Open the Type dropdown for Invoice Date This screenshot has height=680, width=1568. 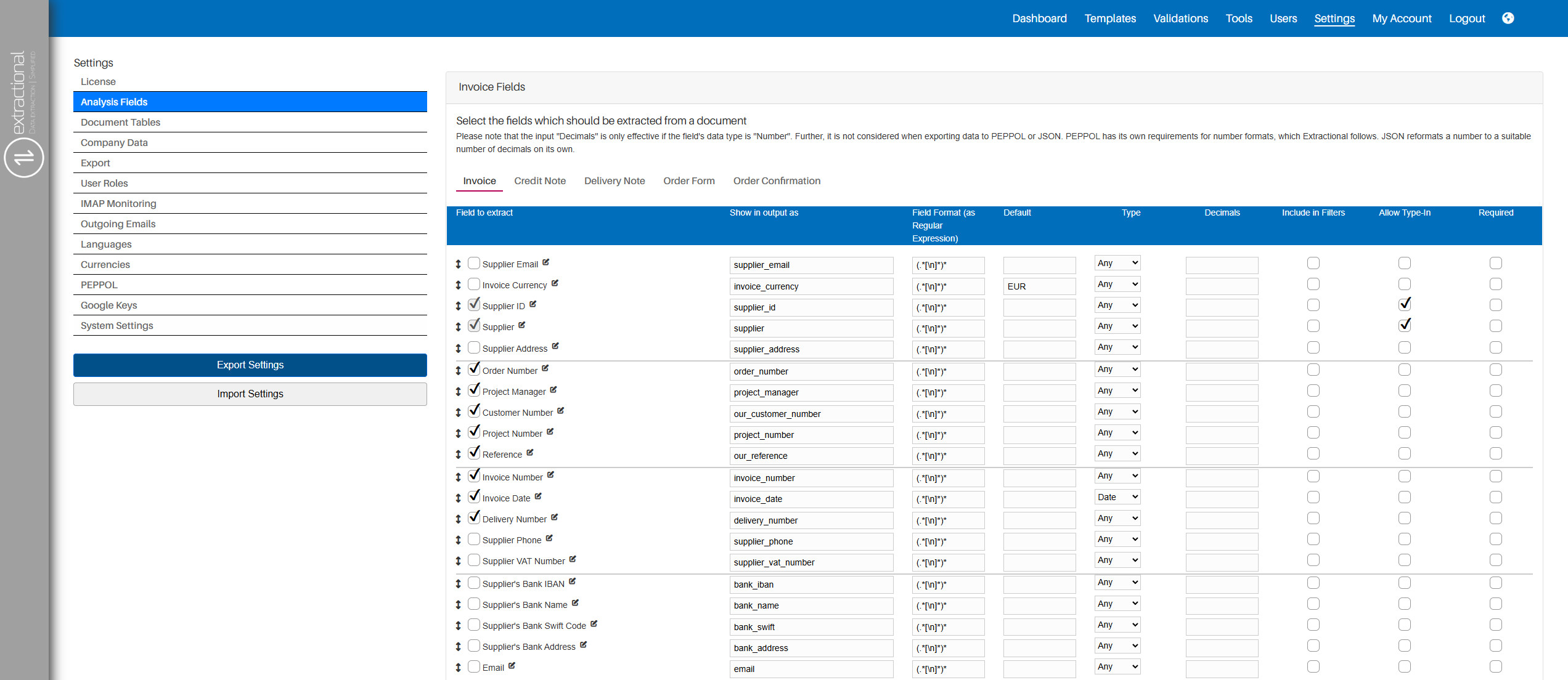tap(1117, 497)
